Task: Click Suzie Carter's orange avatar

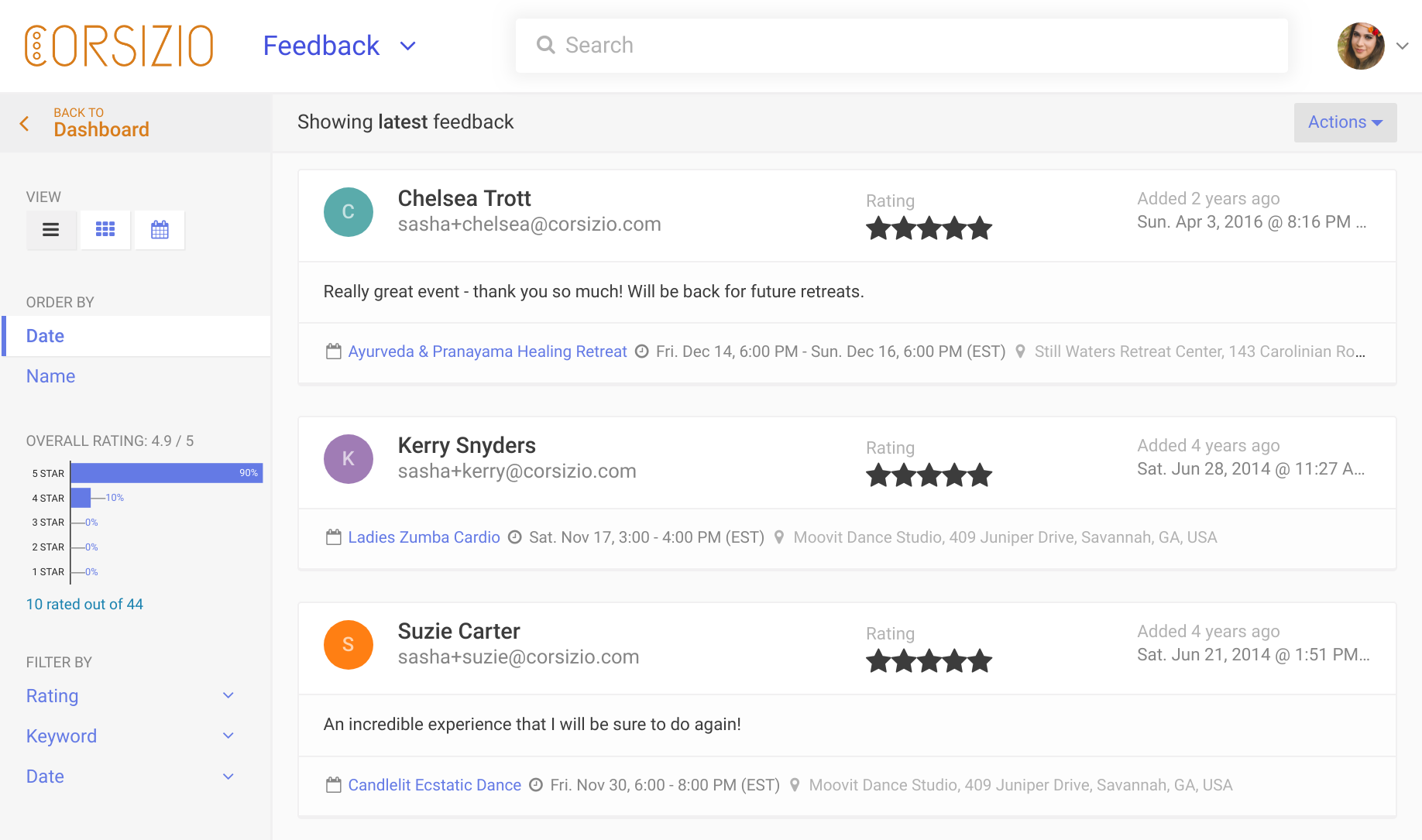Action: 348,645
